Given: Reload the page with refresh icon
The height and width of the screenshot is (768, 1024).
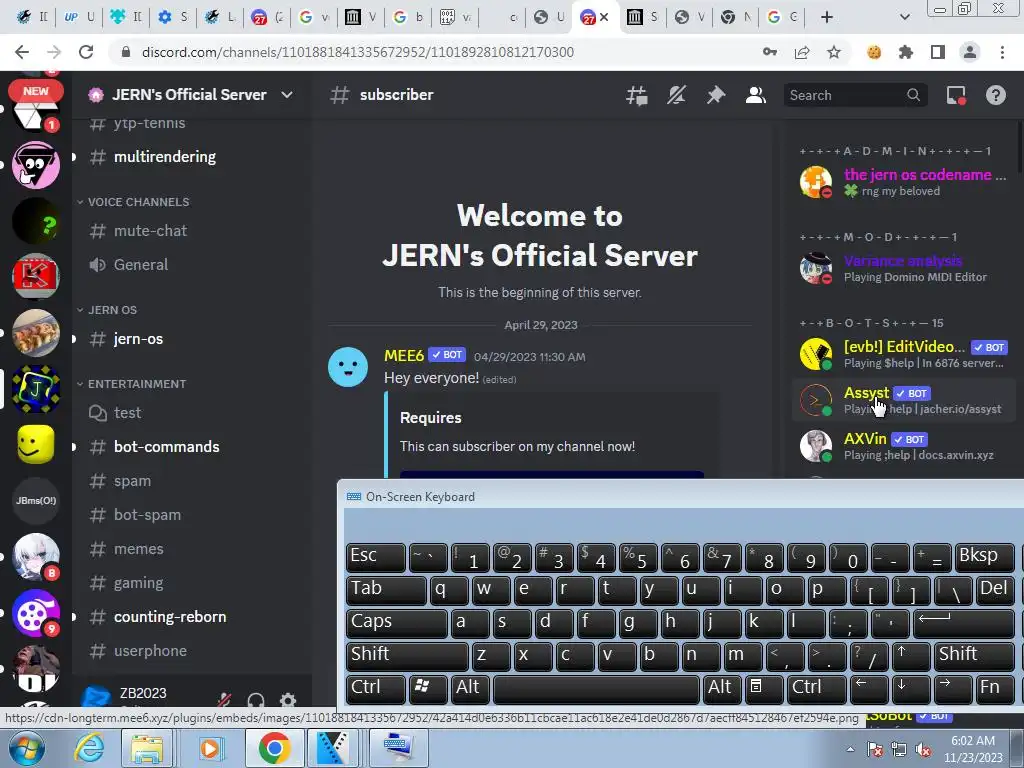Looking at the screenshot, I should (86, 52).
